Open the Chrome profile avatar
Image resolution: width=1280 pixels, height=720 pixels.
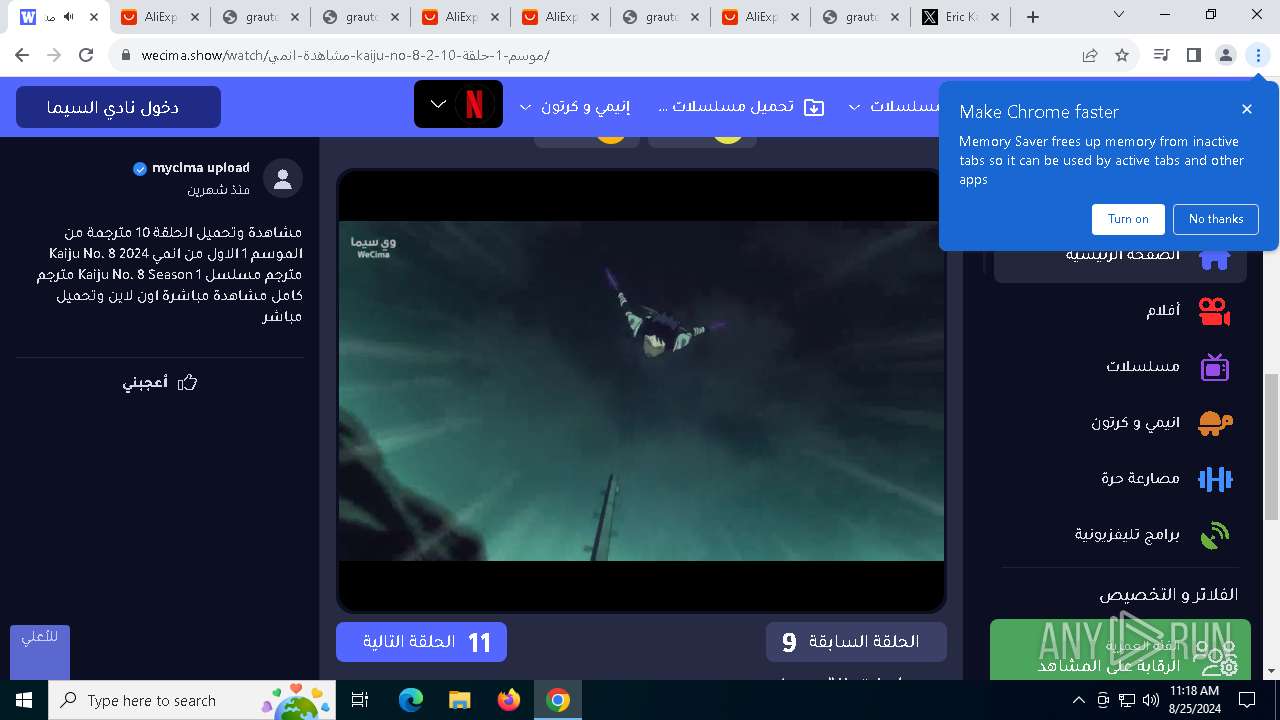click(x=1226, y=56)
